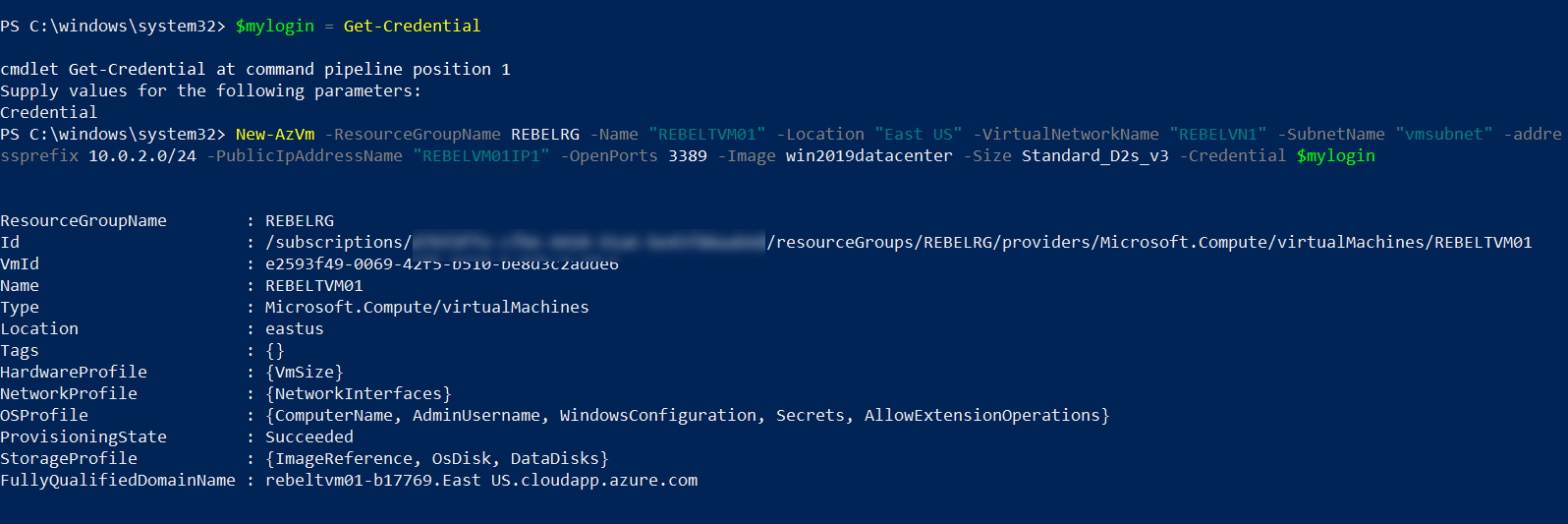Click the Get-Credential command on the first line
1568x524 pixels.
click(412, 26)
